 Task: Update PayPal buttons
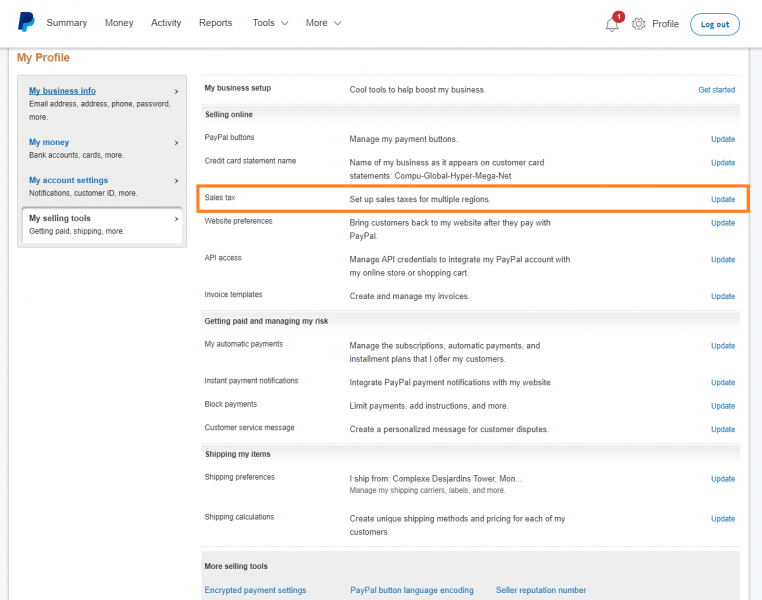[723, 139]
